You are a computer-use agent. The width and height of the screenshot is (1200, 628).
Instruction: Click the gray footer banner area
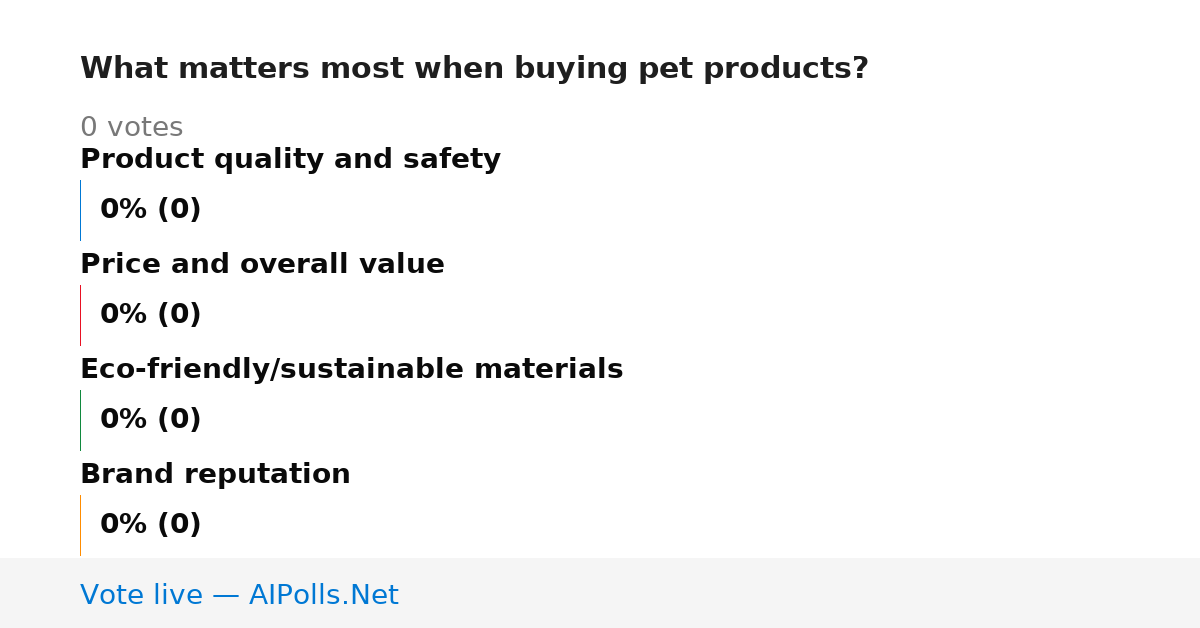(x=600, y=593)
